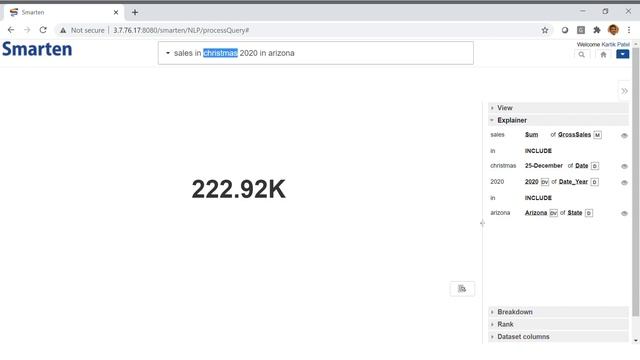This screenshot has height=360, width=640.
Task: Click the Smarten logo
Action: pos(37,49)
